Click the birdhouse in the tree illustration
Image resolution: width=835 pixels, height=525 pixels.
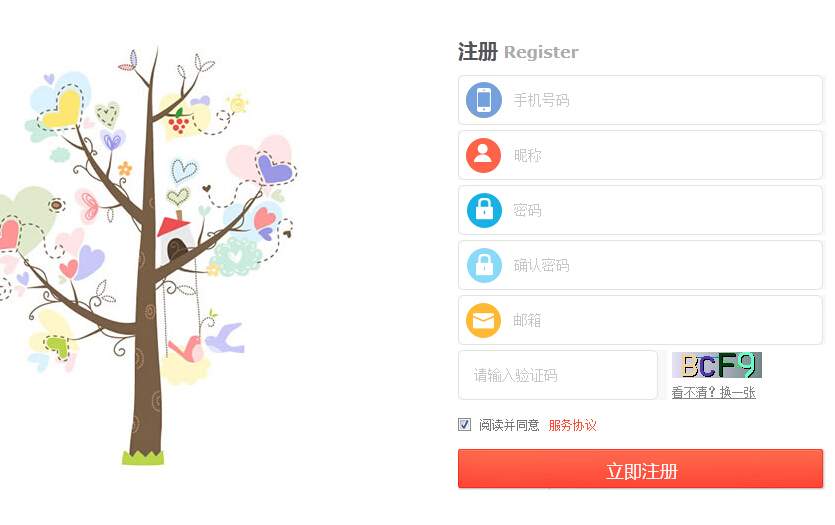(x=175, y=240)
